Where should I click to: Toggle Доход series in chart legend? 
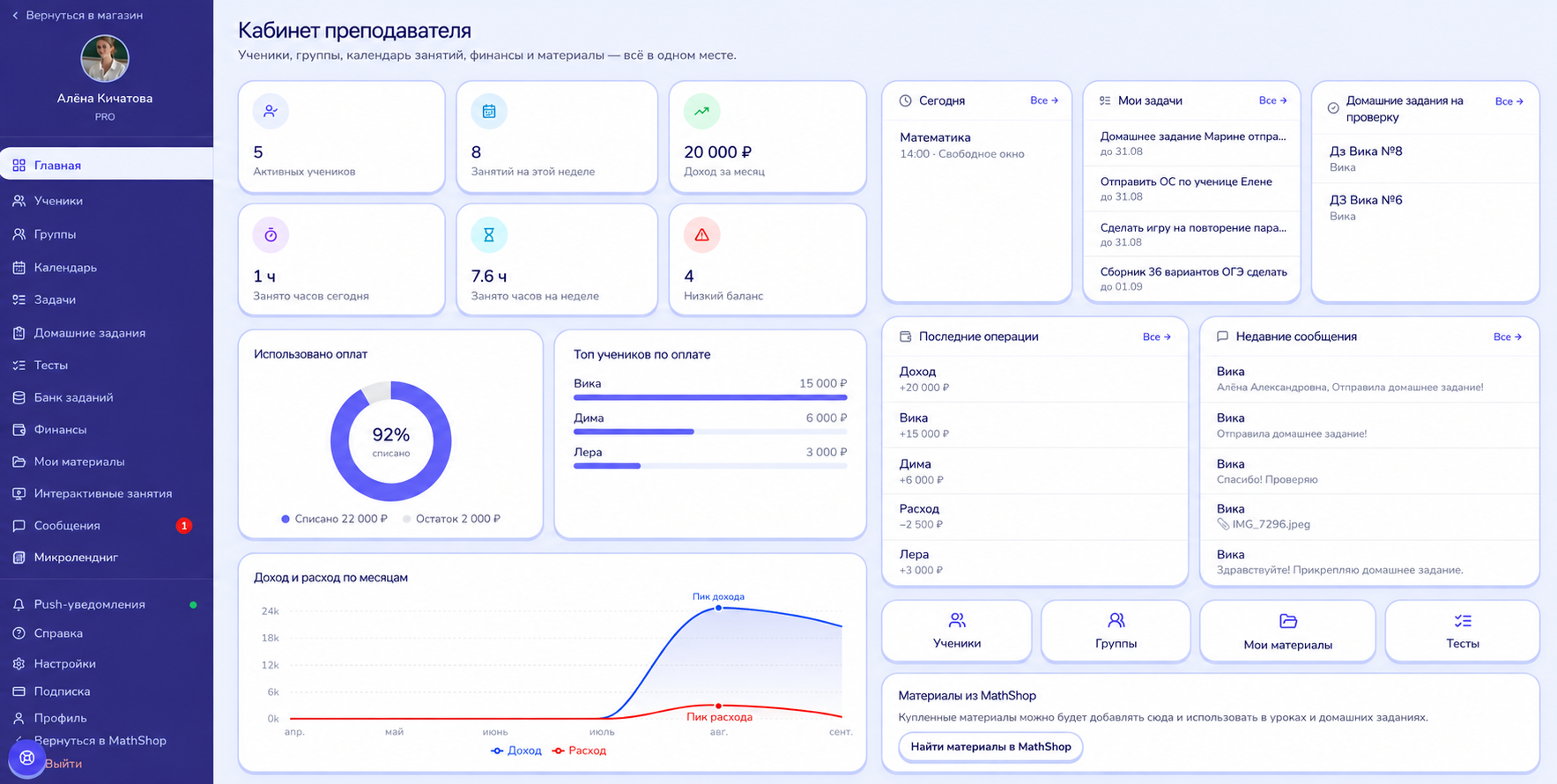516,751
